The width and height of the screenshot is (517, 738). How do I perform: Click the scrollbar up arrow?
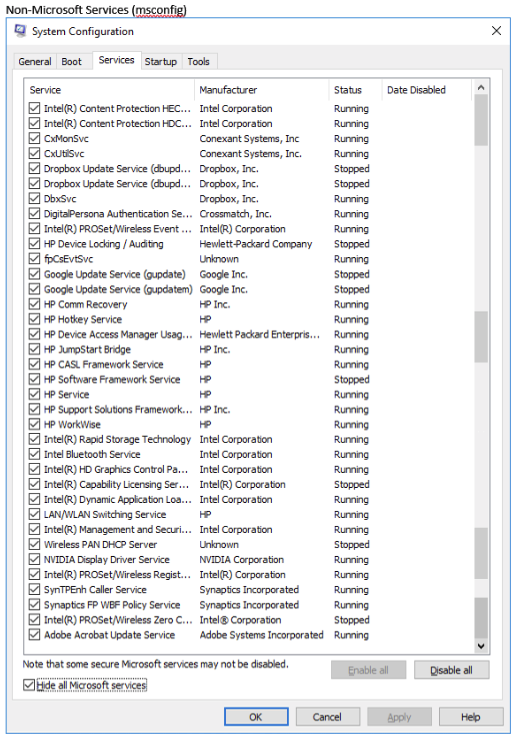[481, 88]
